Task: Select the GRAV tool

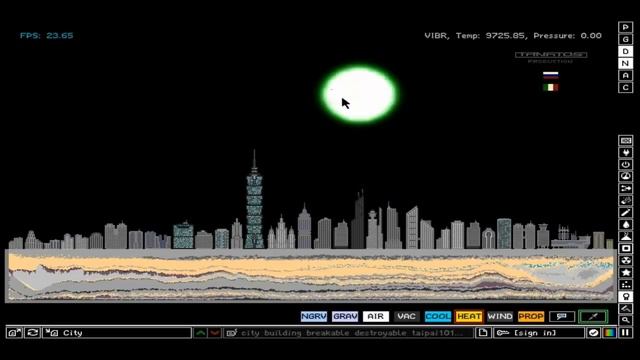Action: point(345,316)
